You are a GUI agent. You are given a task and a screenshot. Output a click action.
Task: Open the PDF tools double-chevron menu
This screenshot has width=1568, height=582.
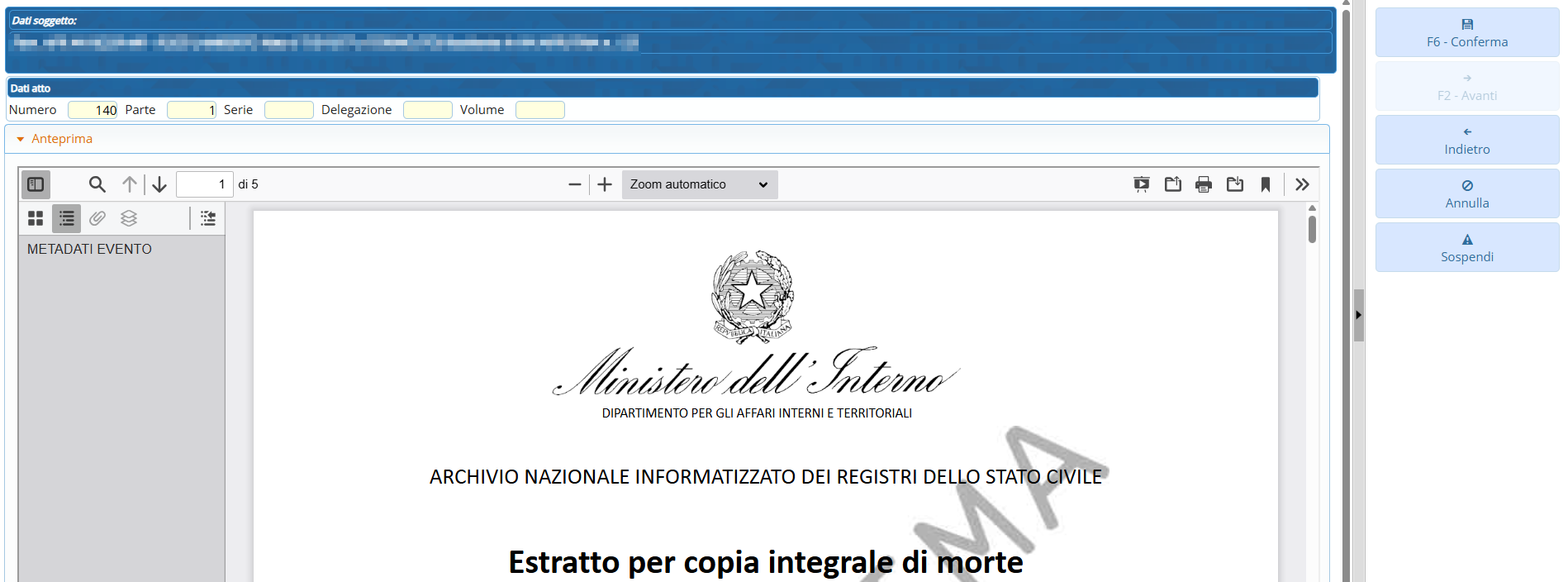pyautogui.click(x=1303, y=184)
